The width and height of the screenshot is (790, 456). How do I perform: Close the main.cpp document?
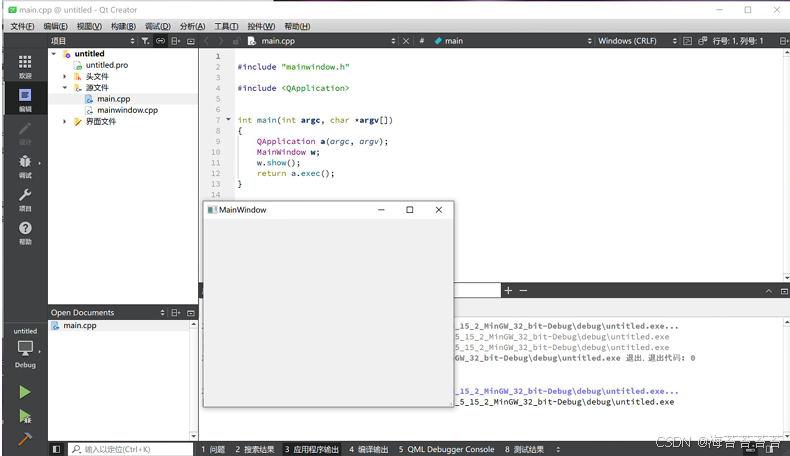tap(406, 41)
